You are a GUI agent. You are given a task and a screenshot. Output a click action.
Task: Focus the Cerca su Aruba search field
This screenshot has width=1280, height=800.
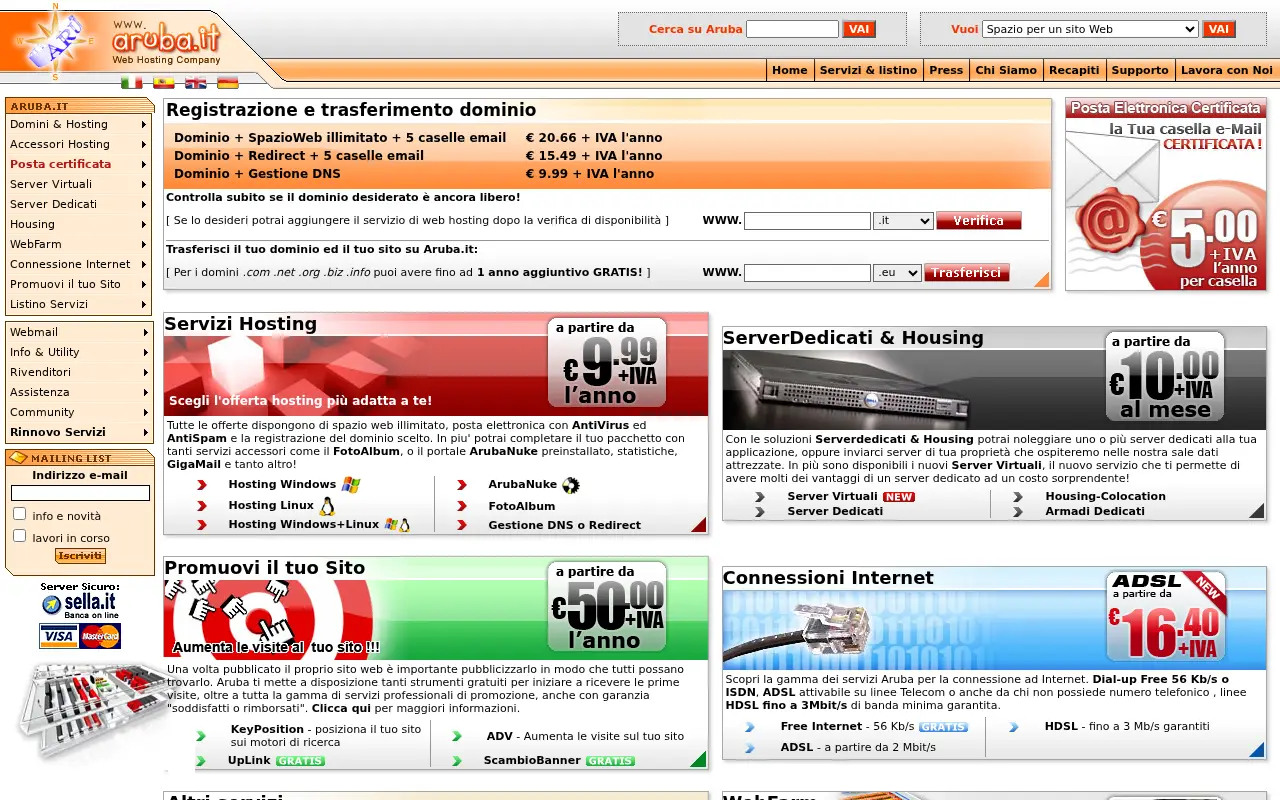point(792,29)
